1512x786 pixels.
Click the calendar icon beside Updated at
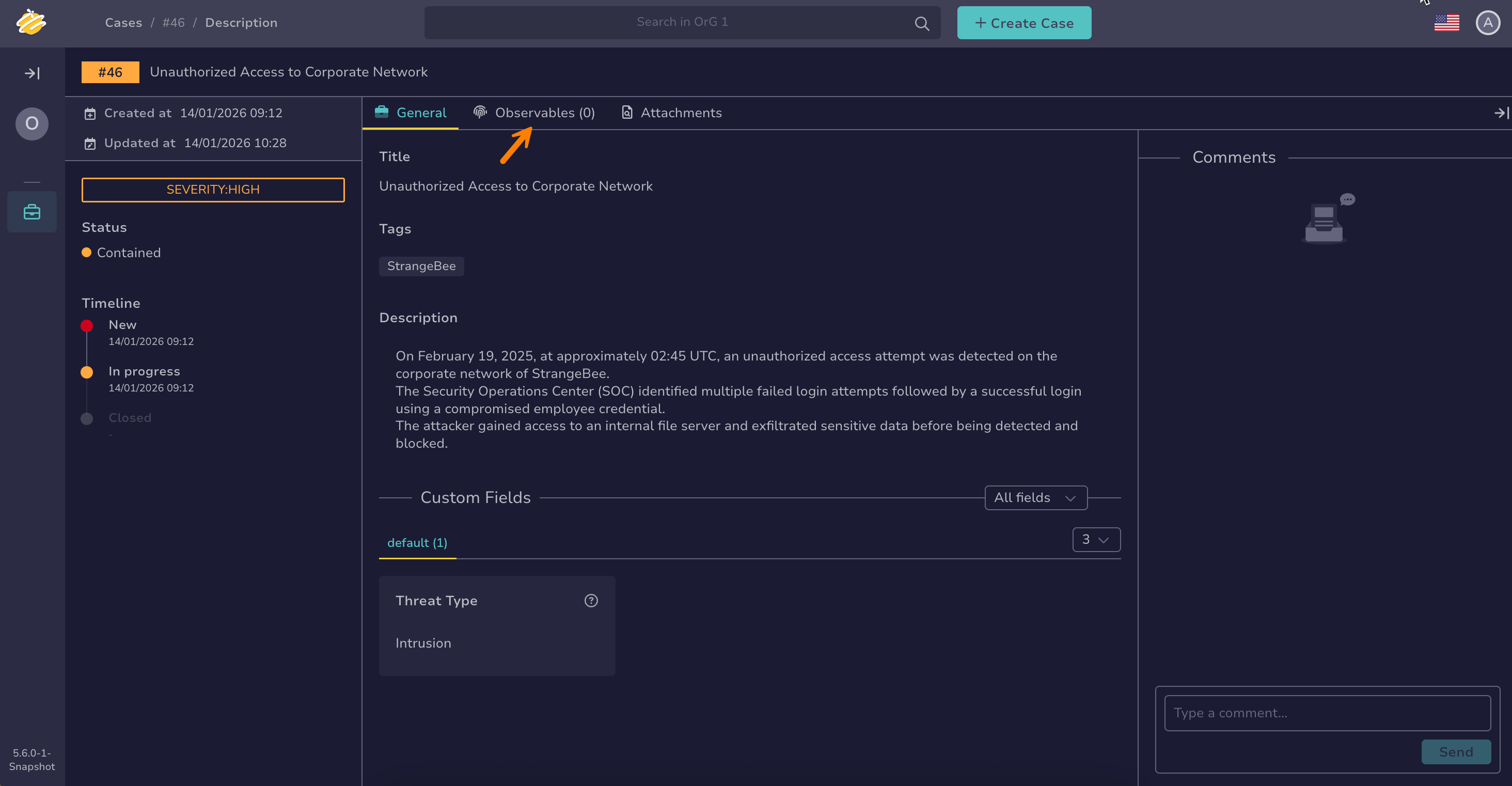click(x=90, y=143)
